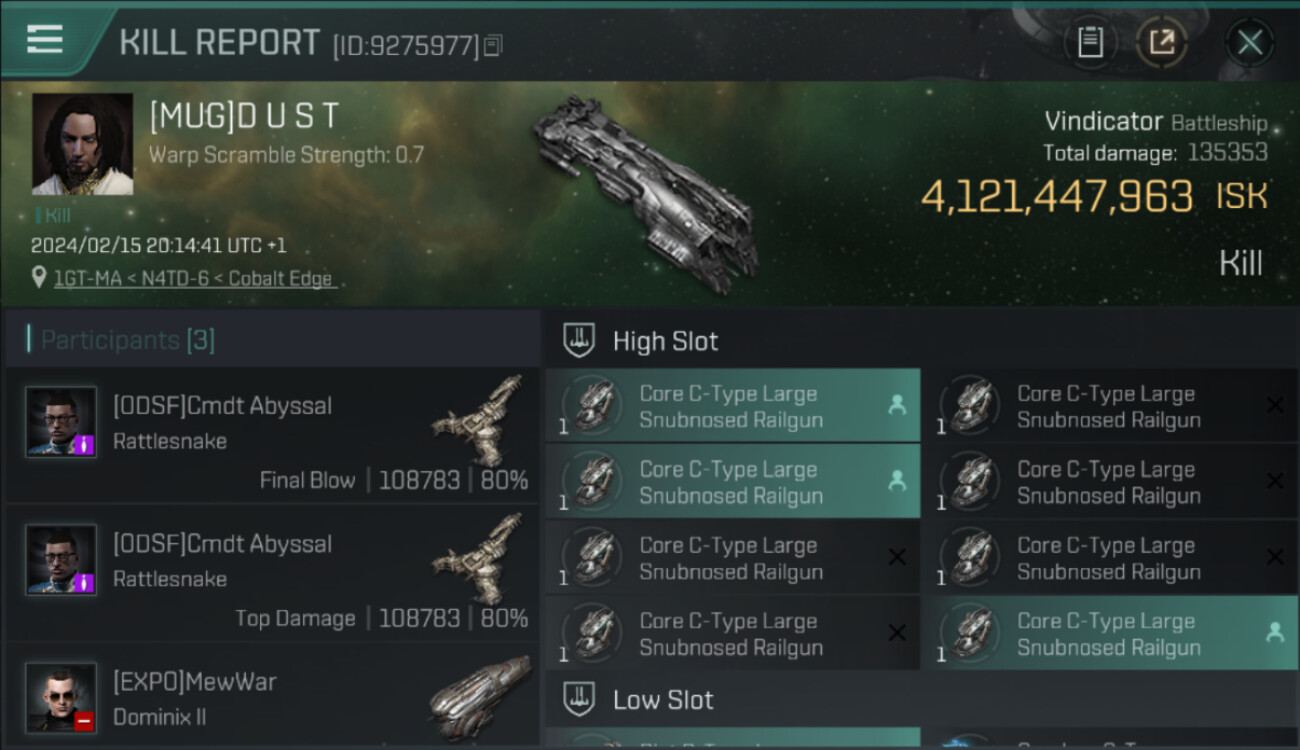This screenshot has height=750, width=1300.
Task: Click the clipboard notes icon
Action: click(x=1090, y=42)
